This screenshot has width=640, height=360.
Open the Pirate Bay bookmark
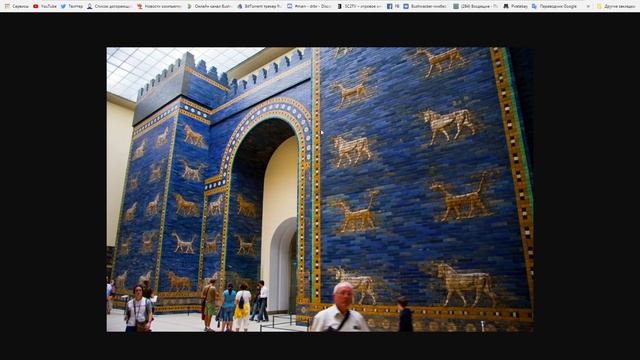[x=515, y=6]
